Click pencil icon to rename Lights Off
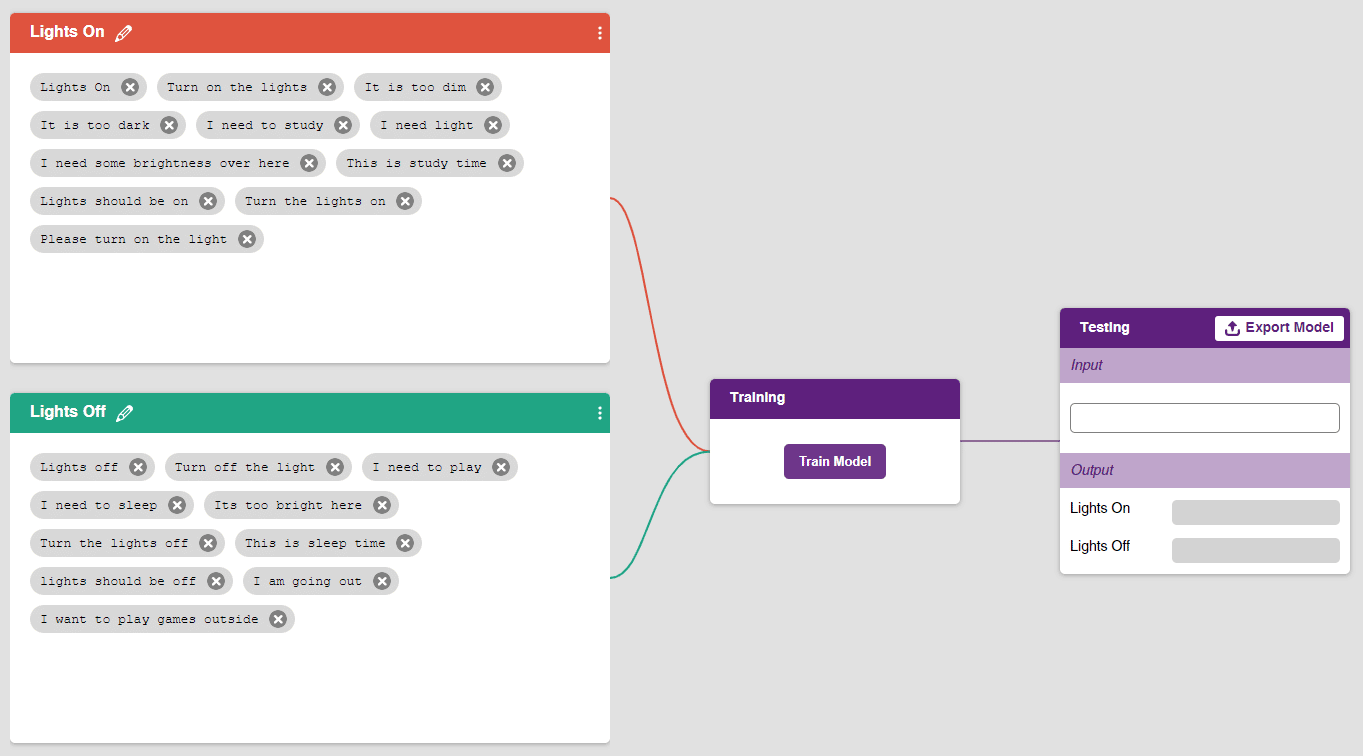The height and width of the screenshot is (756, 1363). [125, 413]
